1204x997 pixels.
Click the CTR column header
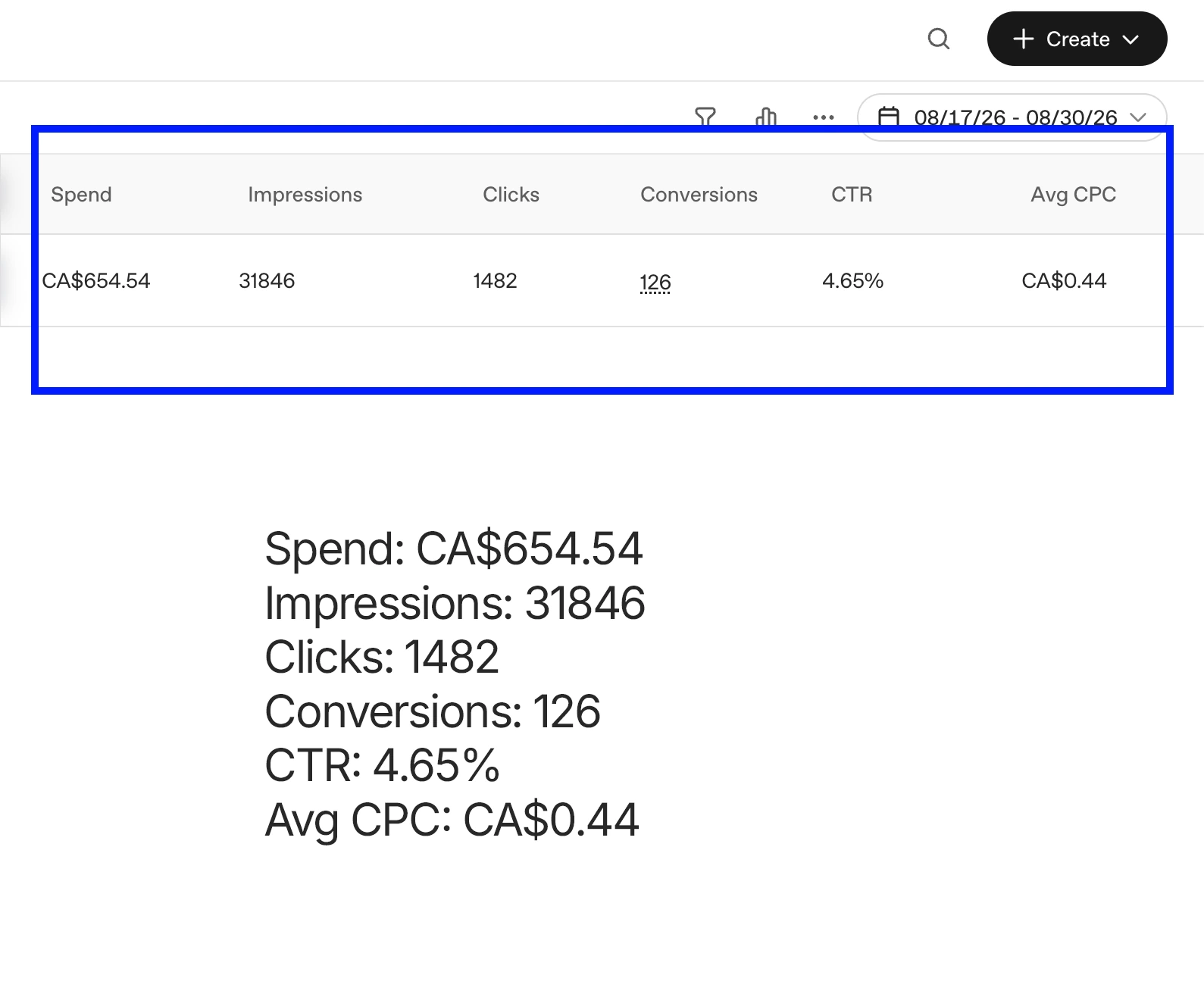click(x=852, y=195)
